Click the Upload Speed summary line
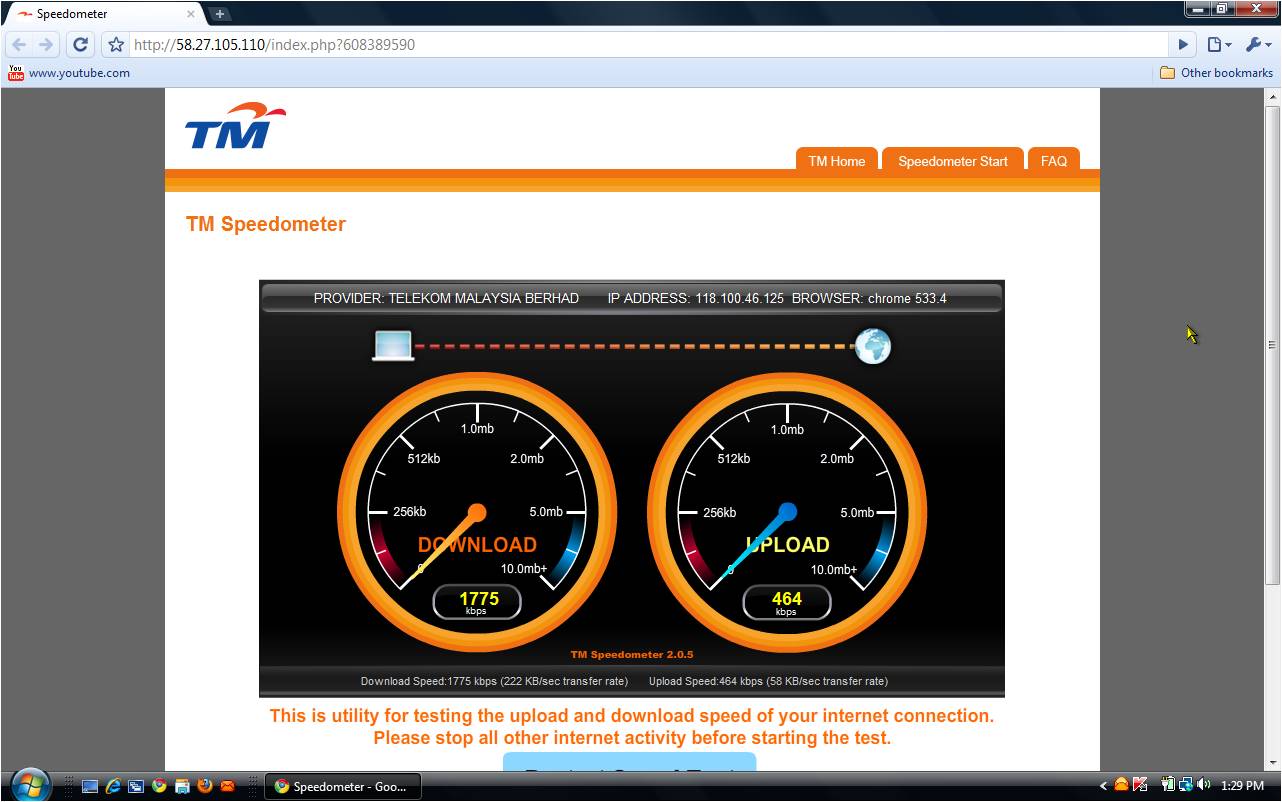 (x=768, y=681)
